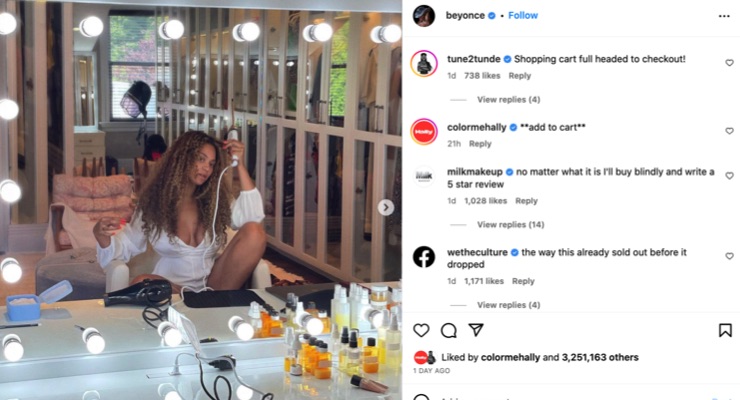The height and width of the screenshot is (400, 740).
Task: Follow the beyonce account
Action: pyautogui.click(x=523, y=16)
